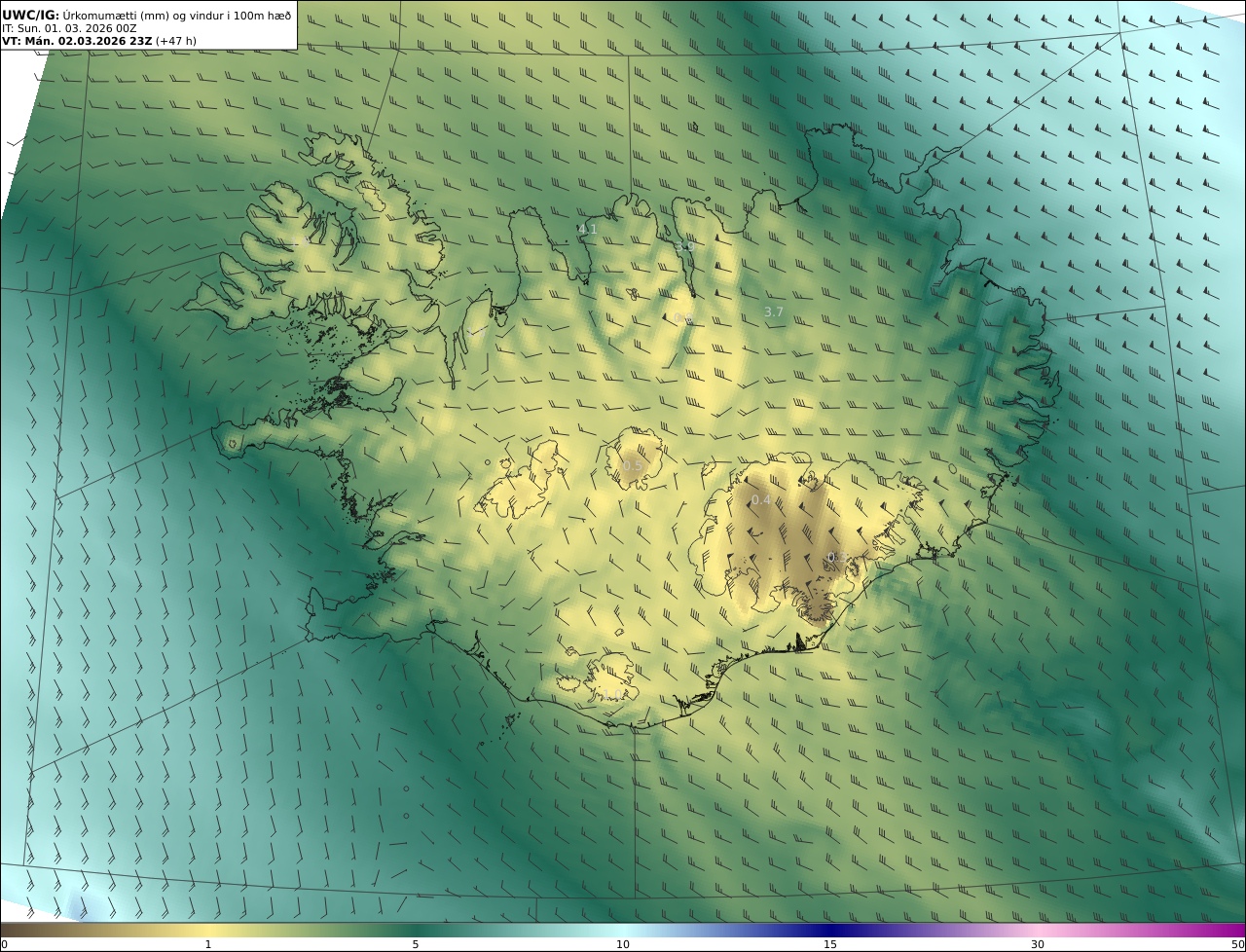Click the map title 'Úrkomumætti (mm) og vindur í 100m hæð'
The width and height of the screenshot is (1246, 952).
click(177, 16)
